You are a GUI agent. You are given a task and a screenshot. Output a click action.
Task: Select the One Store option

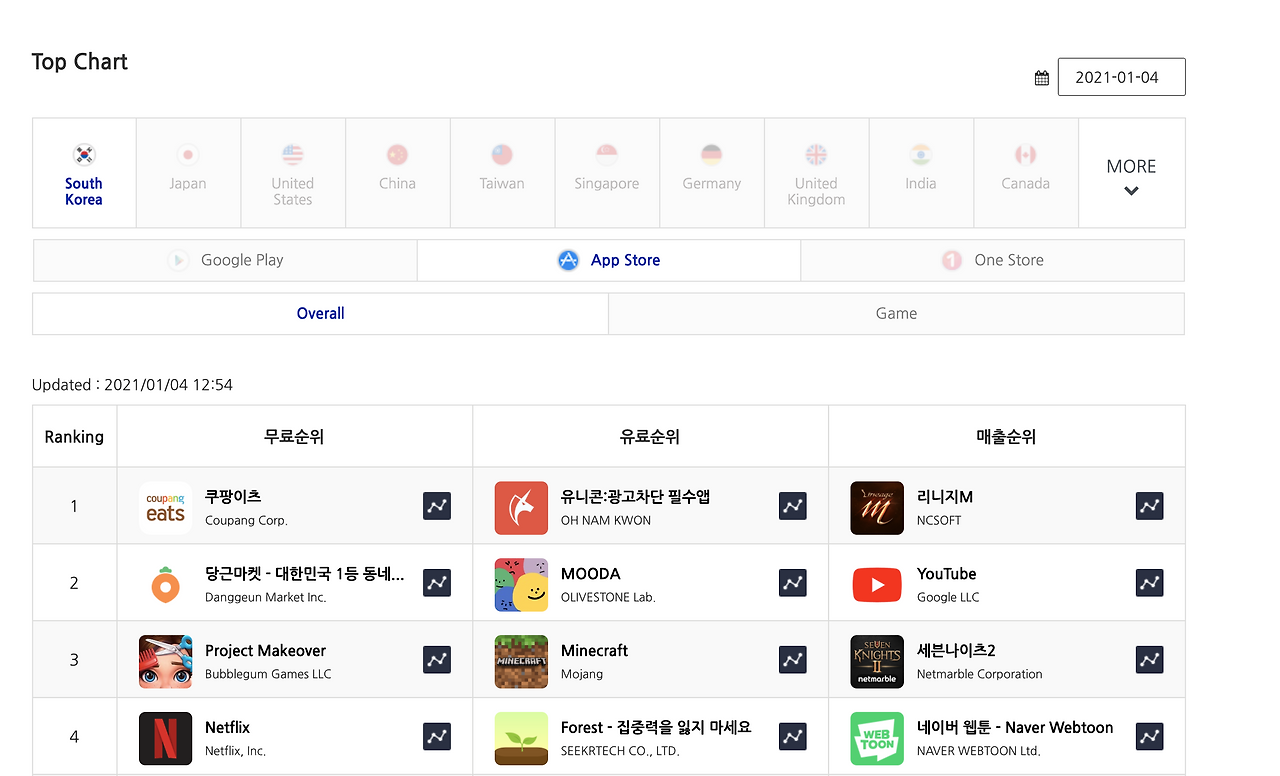click(x=992, y=259)
